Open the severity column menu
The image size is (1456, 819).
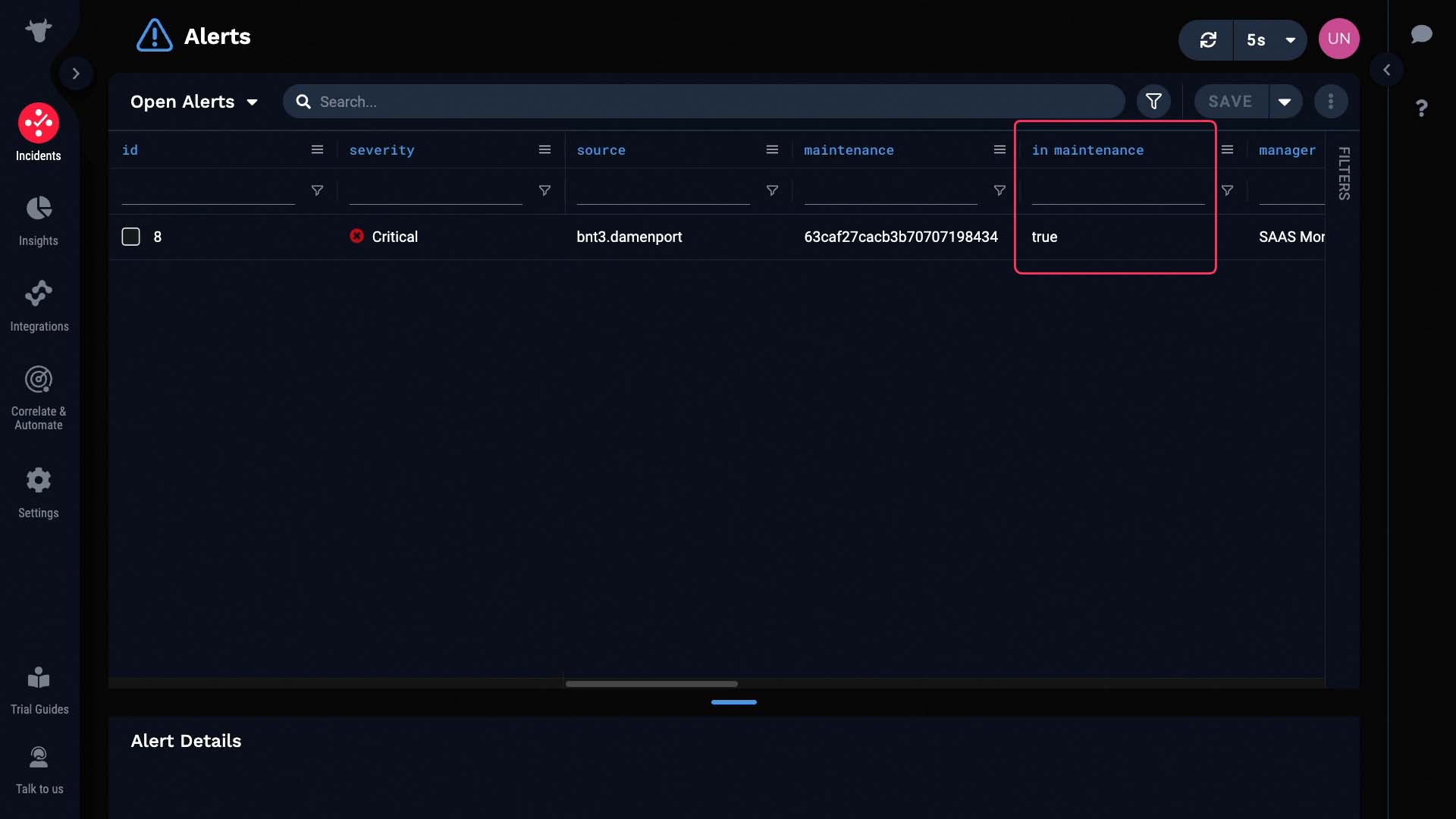544,150
